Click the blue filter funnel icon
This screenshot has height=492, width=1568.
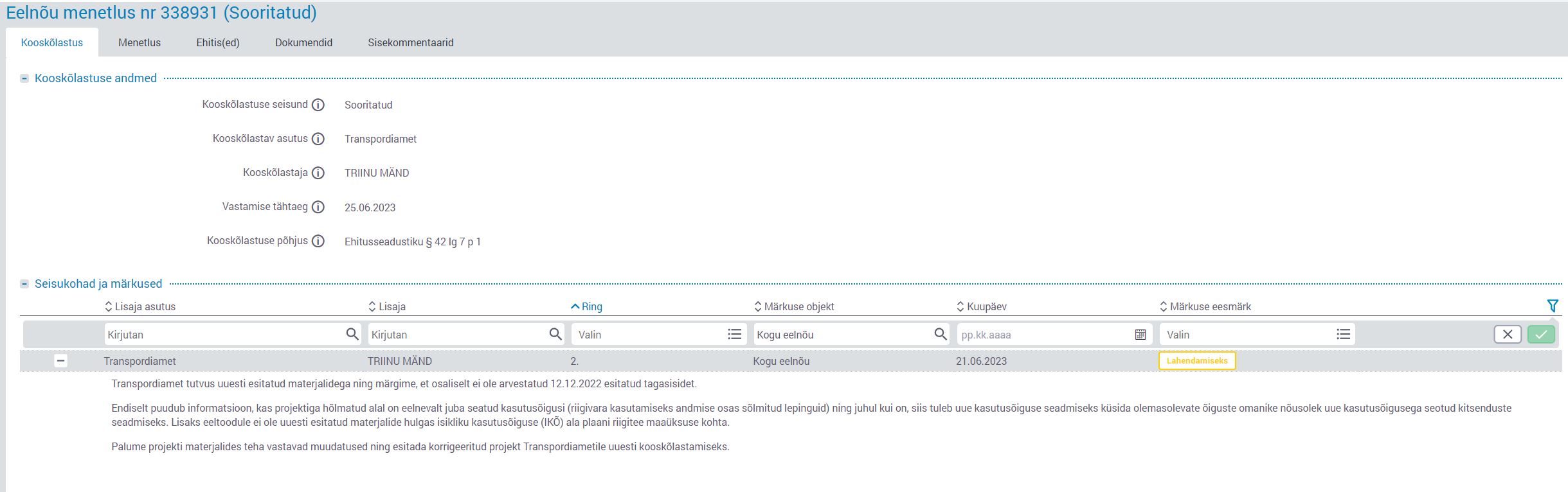tap(1552, 306)
